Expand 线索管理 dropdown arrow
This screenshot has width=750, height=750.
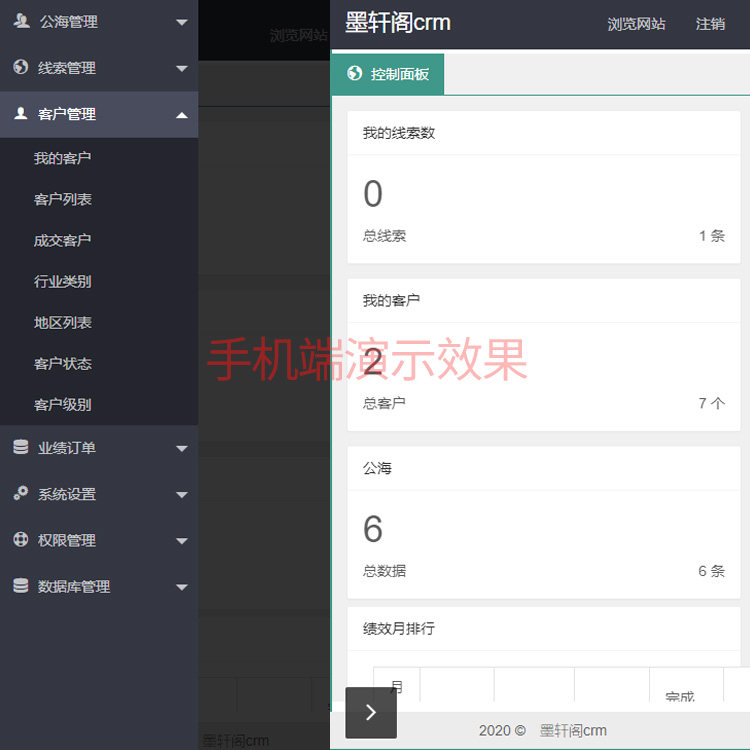coord(181,68)
